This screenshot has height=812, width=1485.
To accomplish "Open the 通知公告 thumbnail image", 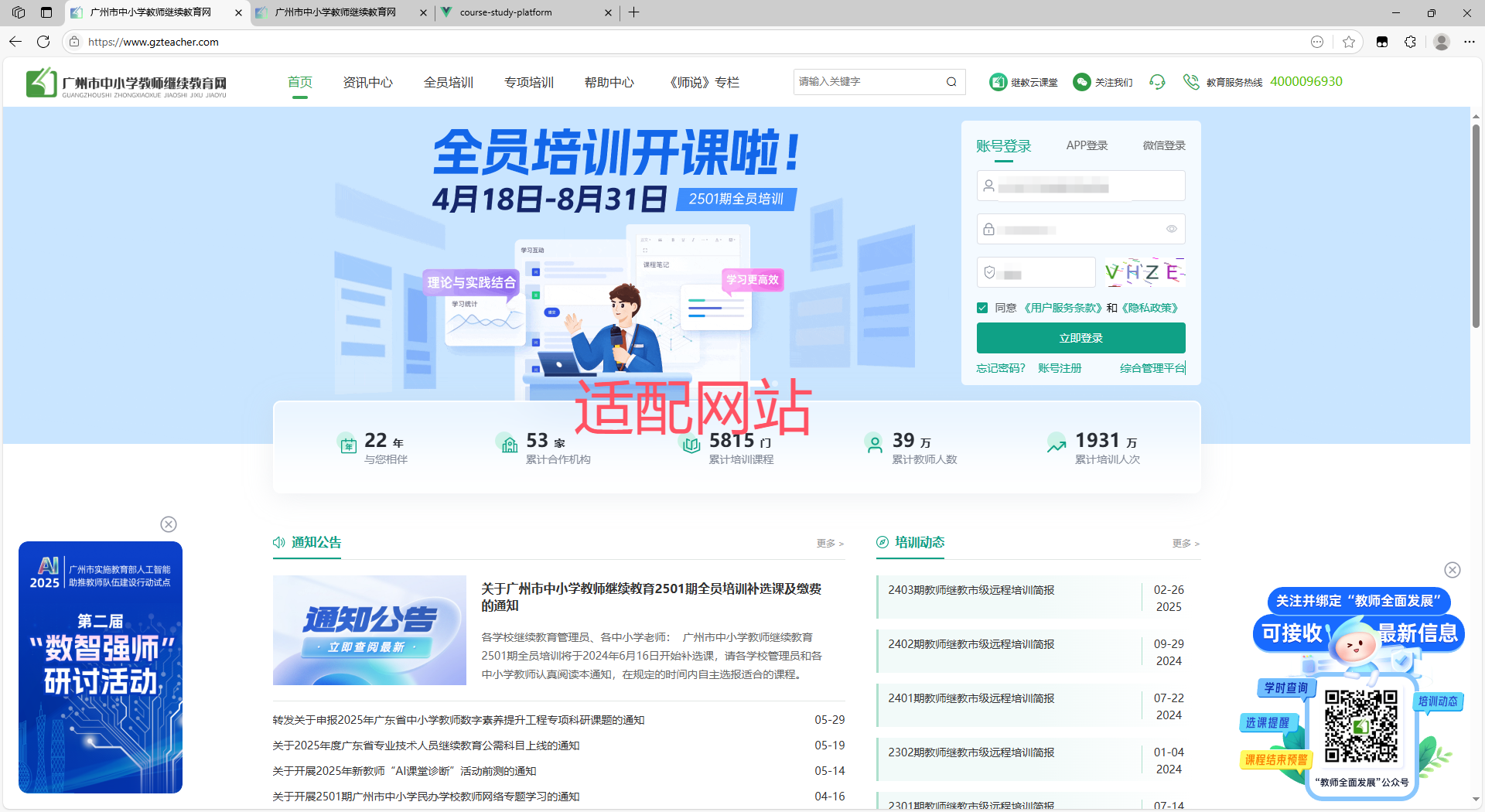I will (x=370, y=630).
